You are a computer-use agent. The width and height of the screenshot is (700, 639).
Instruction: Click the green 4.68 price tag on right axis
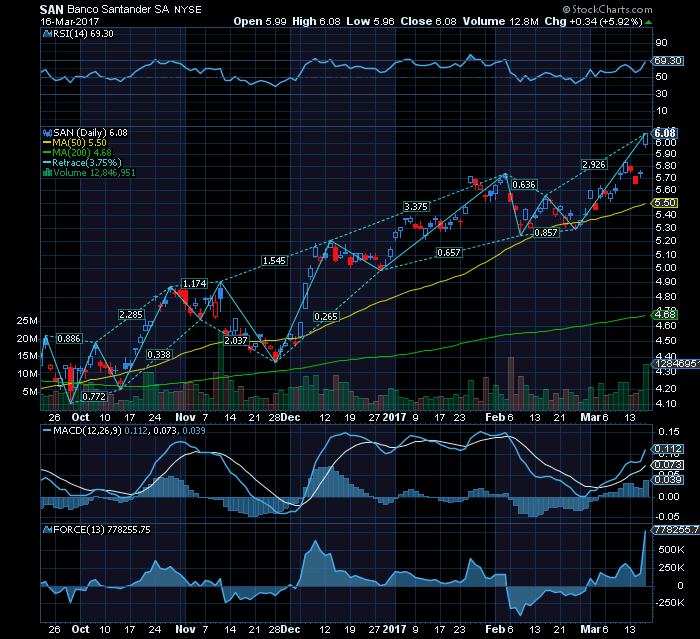665,314
